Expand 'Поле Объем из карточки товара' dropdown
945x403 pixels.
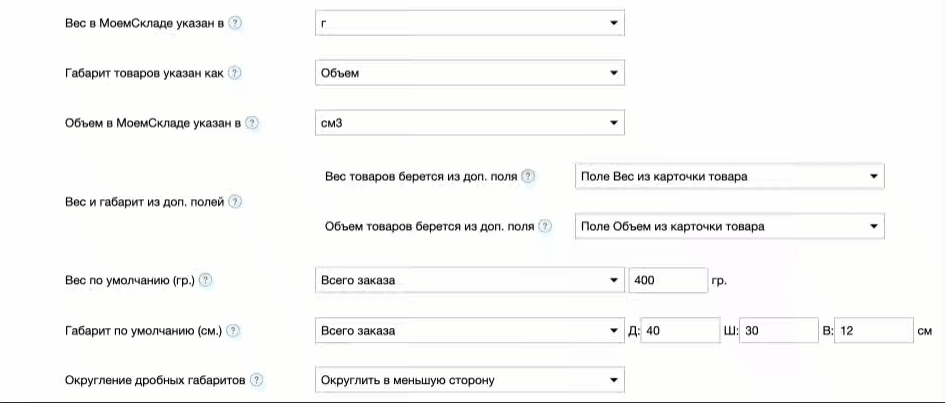point(729,227)
